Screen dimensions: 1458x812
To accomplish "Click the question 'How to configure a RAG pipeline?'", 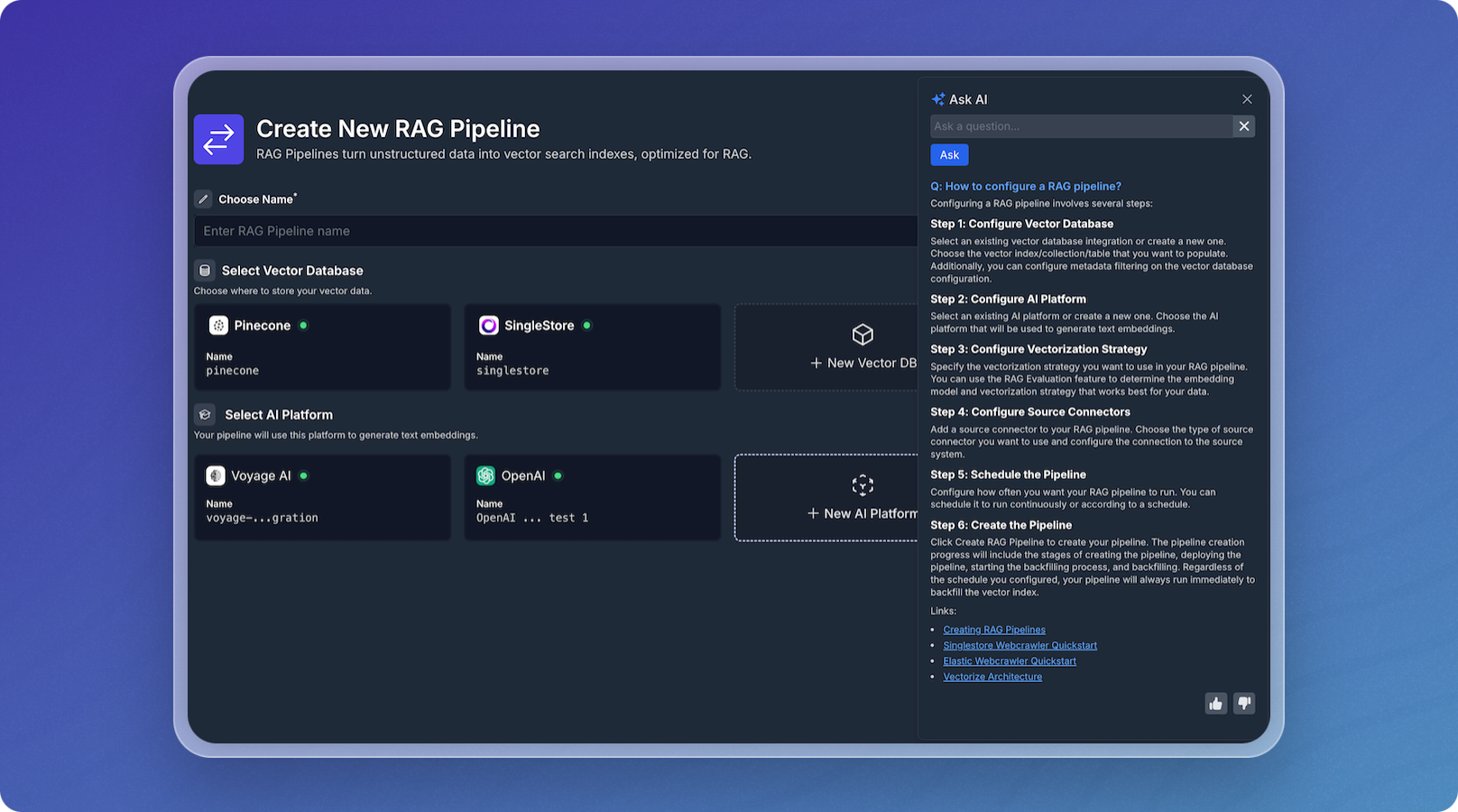I will [1026, 187].
